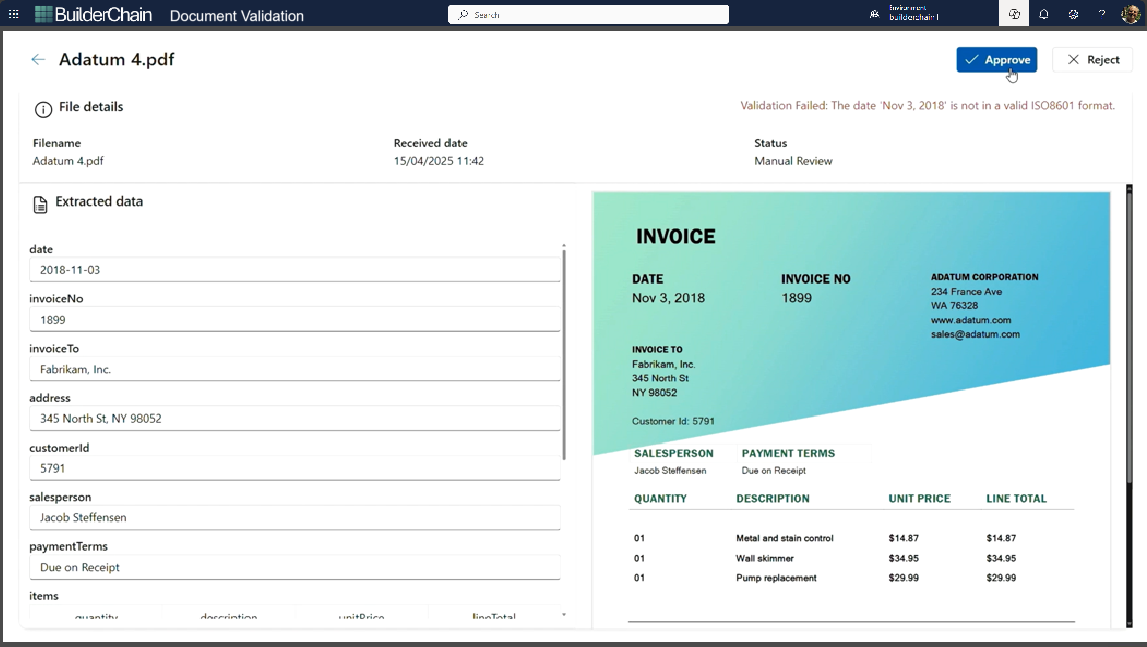Approve the Adatum 4.pdf document

click(x=996, y=60)
